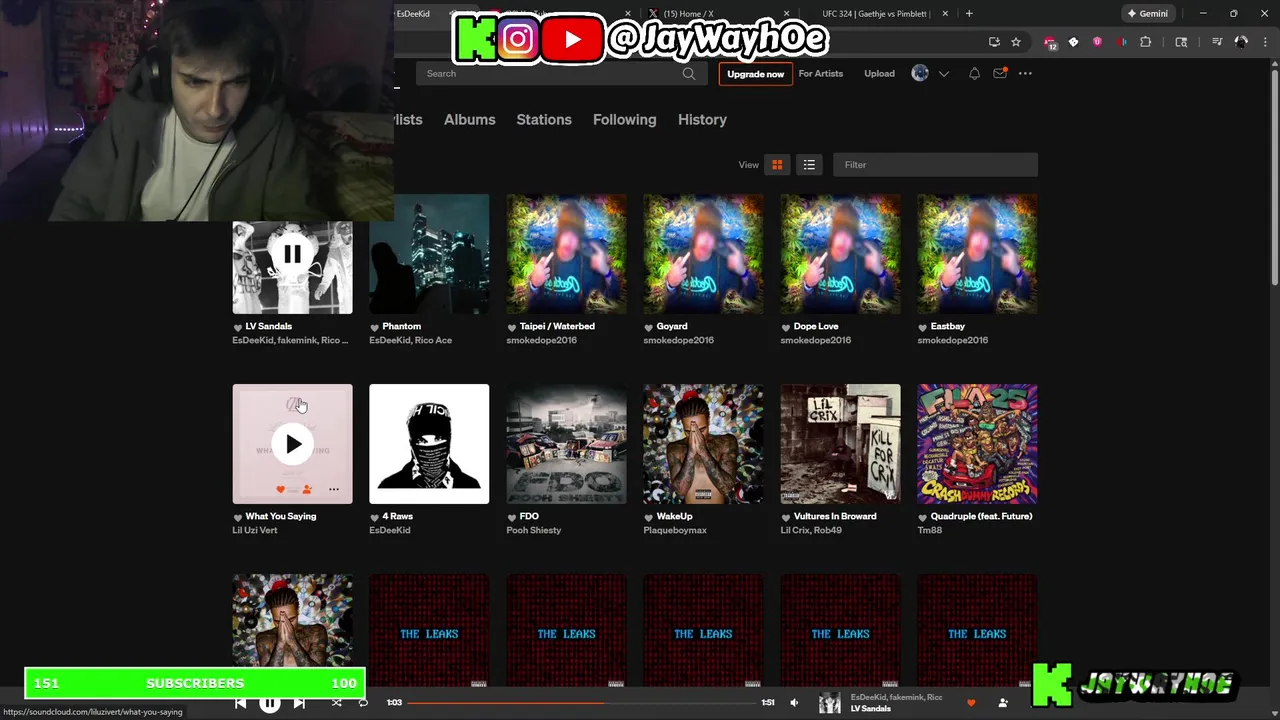1280x720 pixels.
Task: Open now playing LV Sandals thumbnail
Action: [830, 703]
